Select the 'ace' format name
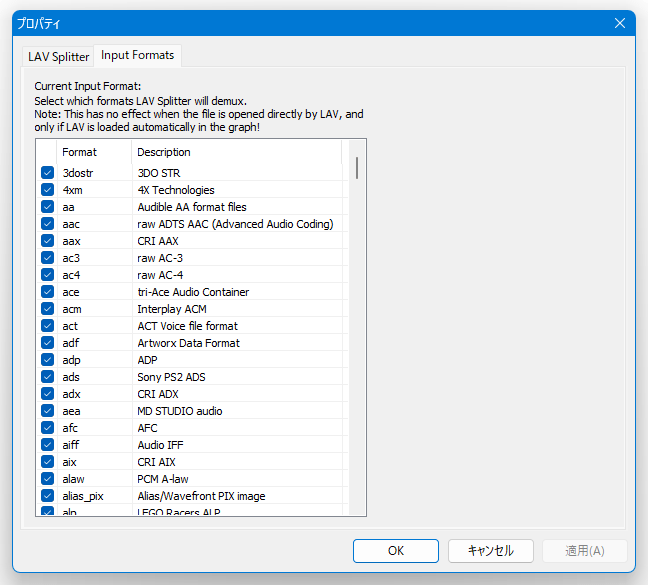 (x=71, y=292)
